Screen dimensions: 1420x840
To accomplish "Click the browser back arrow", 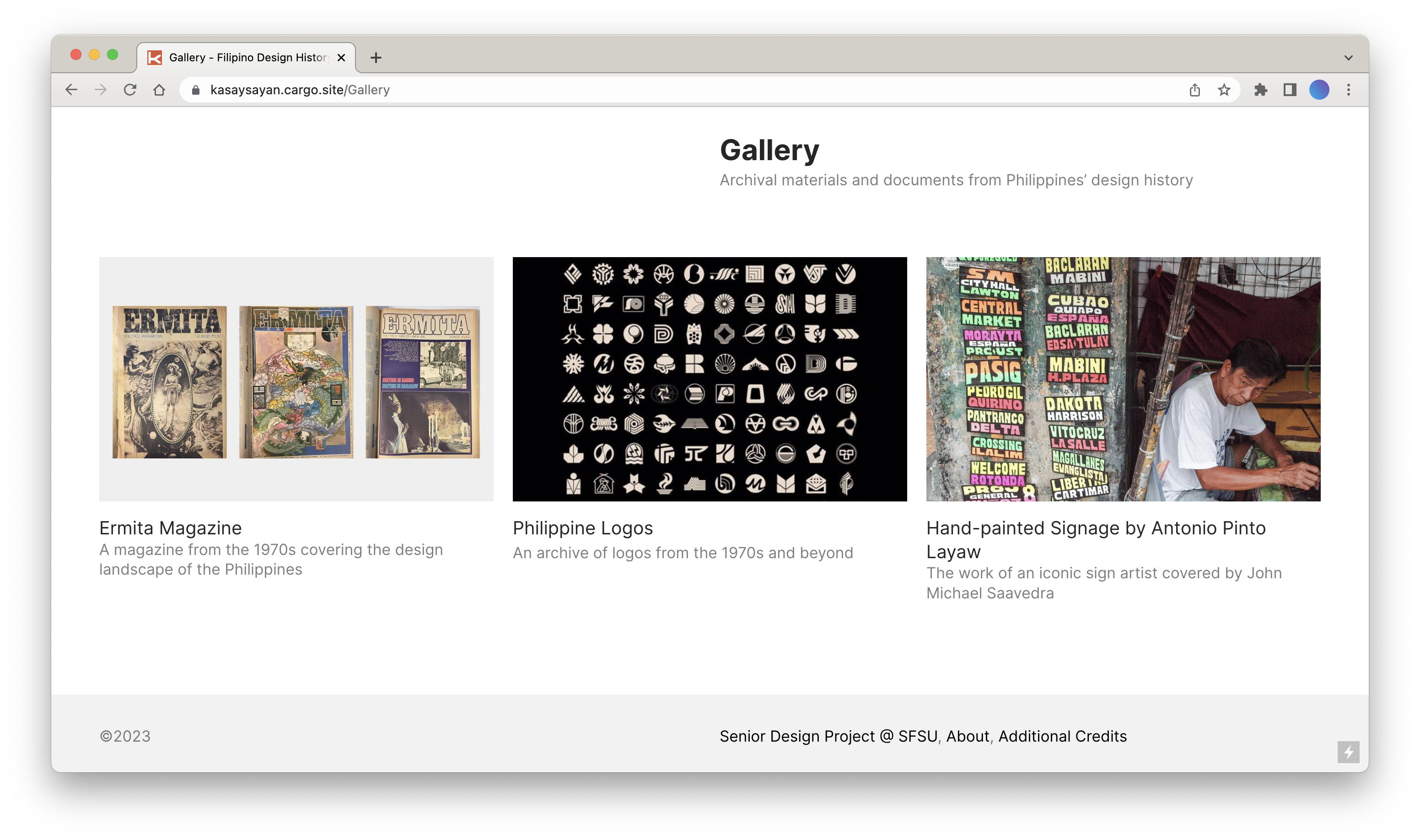I will tap(71, 89).
